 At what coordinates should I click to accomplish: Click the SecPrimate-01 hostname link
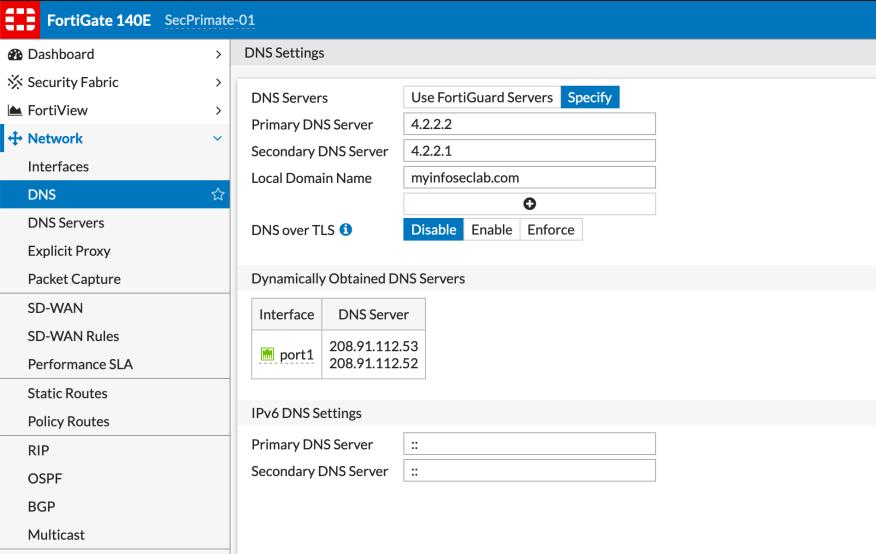tap(210, 20)
